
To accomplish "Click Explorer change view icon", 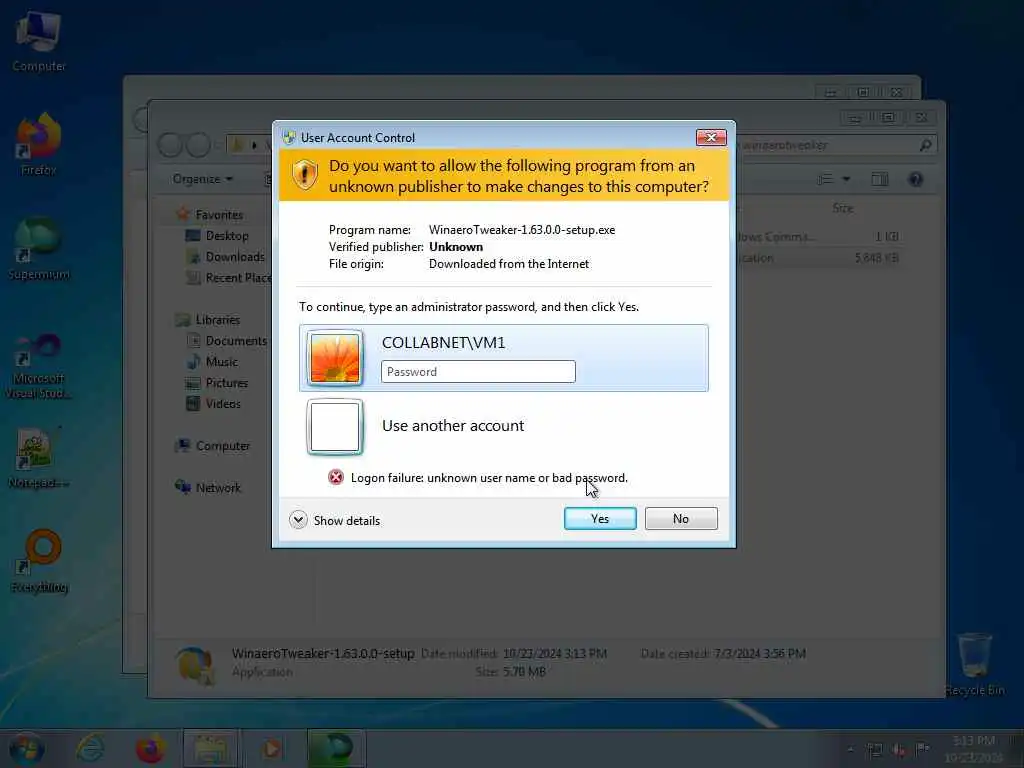I will pyautogui.click(x=825, y=179).
